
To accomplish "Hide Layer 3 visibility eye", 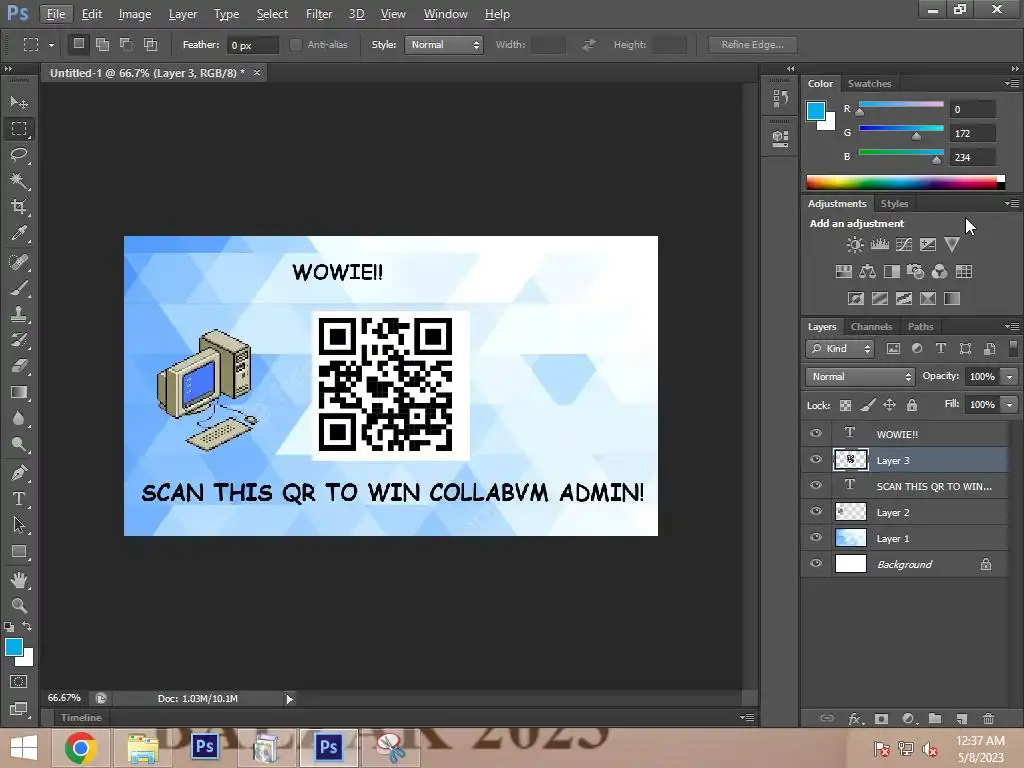I will click(x=816, y=460).
